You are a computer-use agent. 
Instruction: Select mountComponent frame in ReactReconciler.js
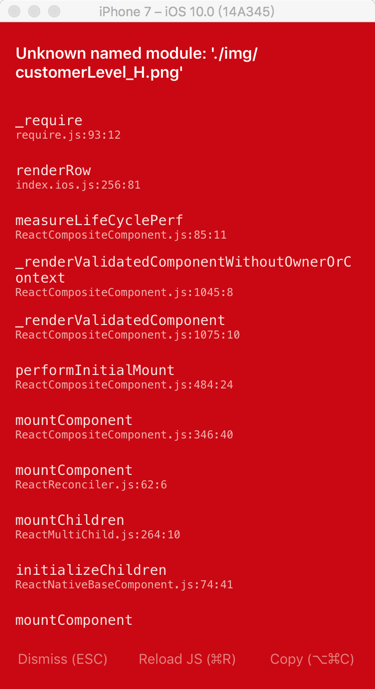click(187, 477)
